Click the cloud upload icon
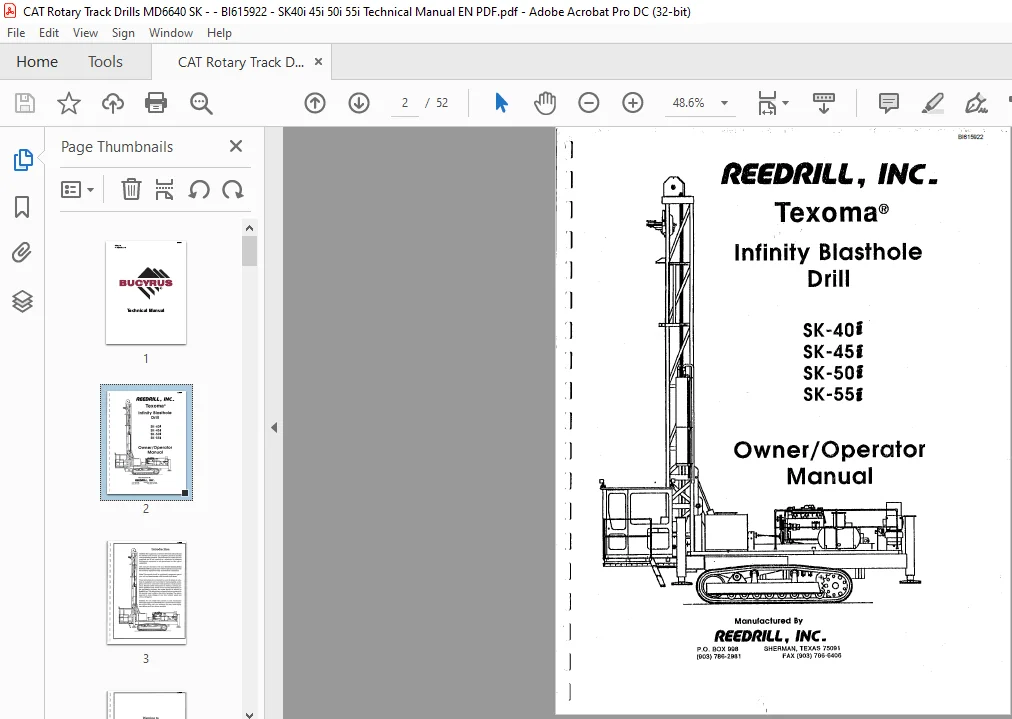The width and height of the screenshot is (1012, 719). 113,103
